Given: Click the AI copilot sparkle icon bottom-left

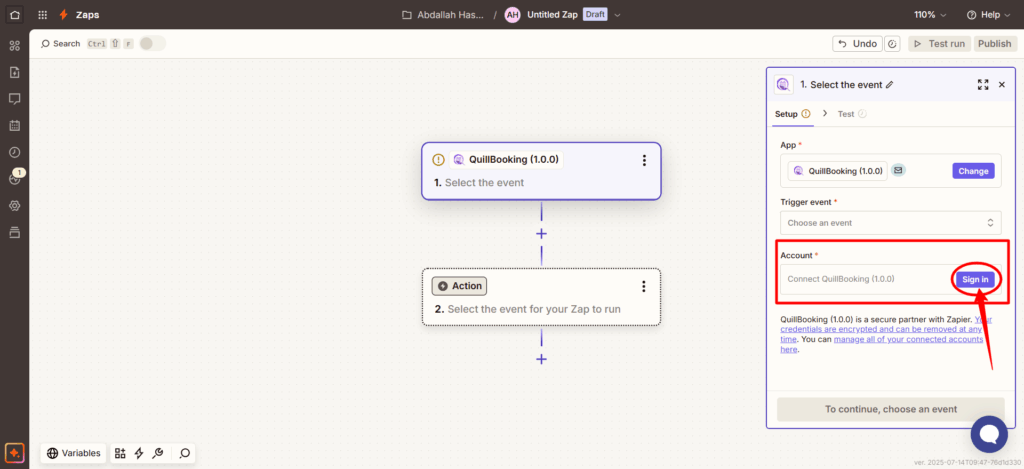Looking at the screenshot, I should (x=14, y=453).
